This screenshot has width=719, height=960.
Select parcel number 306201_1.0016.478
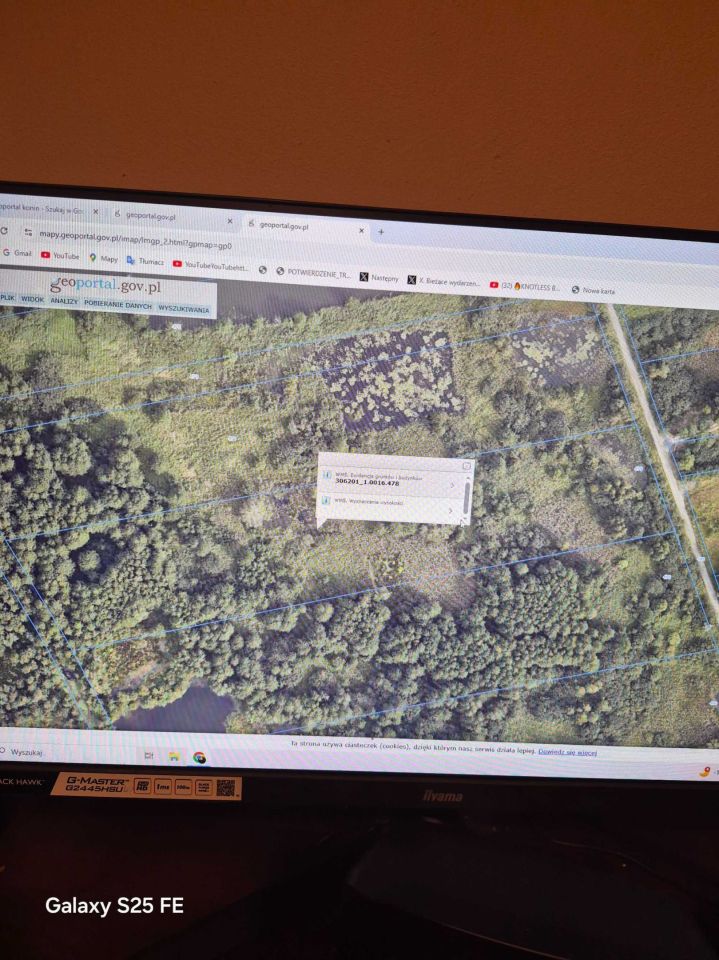[x=367, y=482]
